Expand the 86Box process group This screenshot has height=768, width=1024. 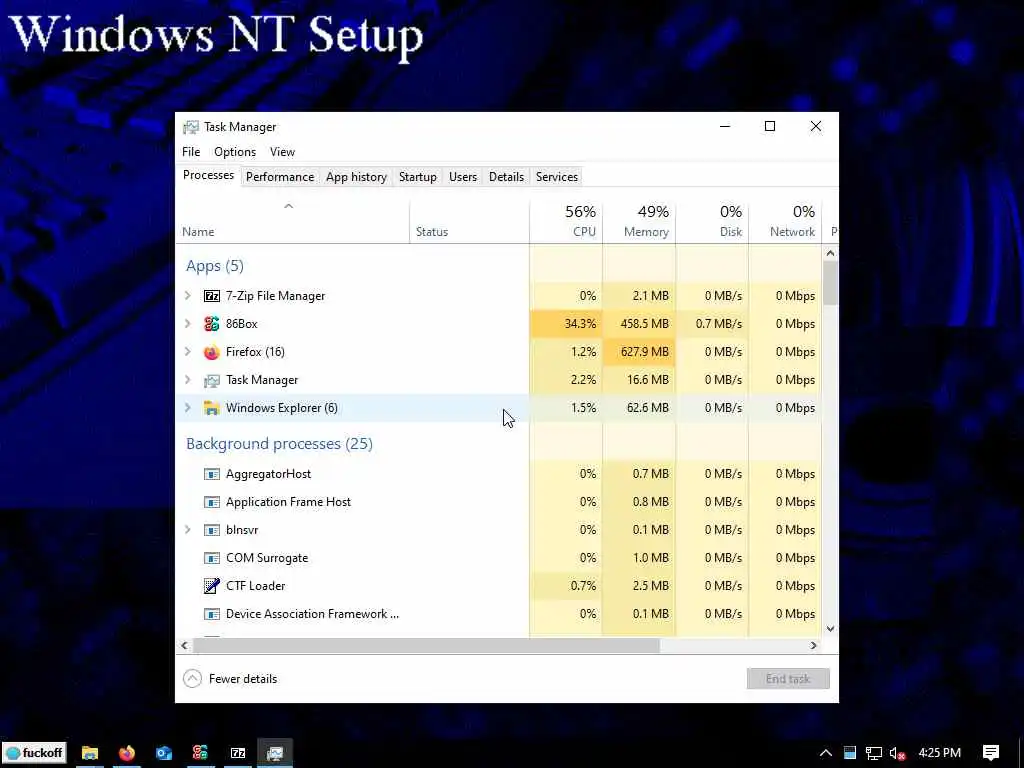(188, 324)
